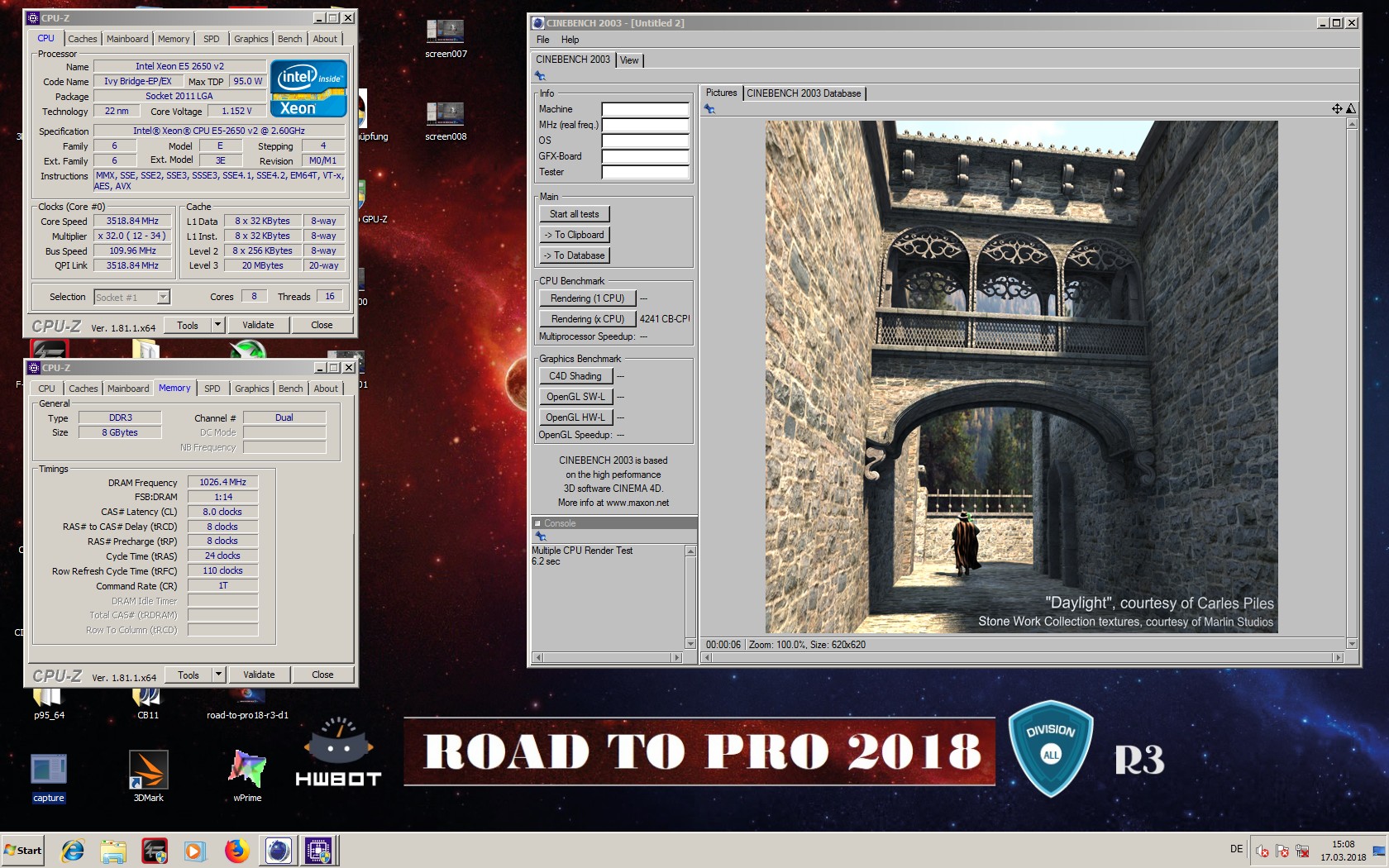The width and height of the screenshot is (1389, 868).
Task: Click the Show desktop button
Action: pos(1379,851)
